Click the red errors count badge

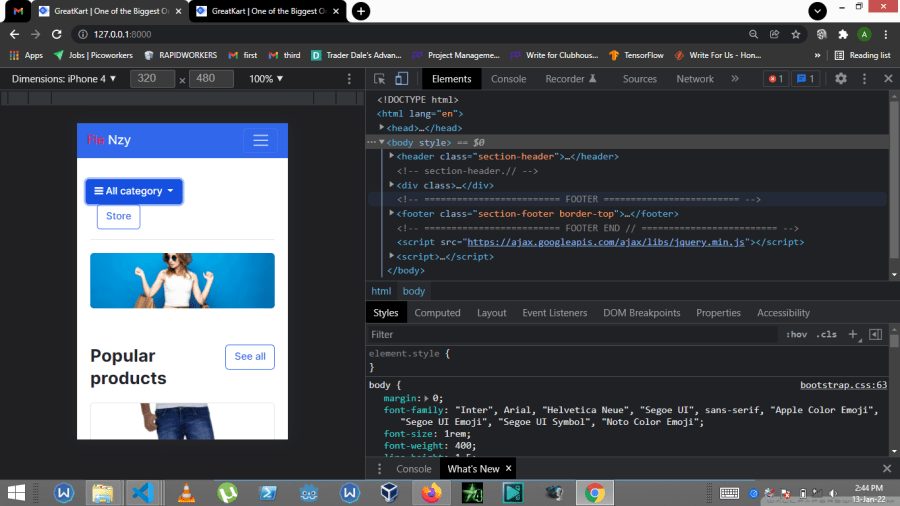pos(775,79)
